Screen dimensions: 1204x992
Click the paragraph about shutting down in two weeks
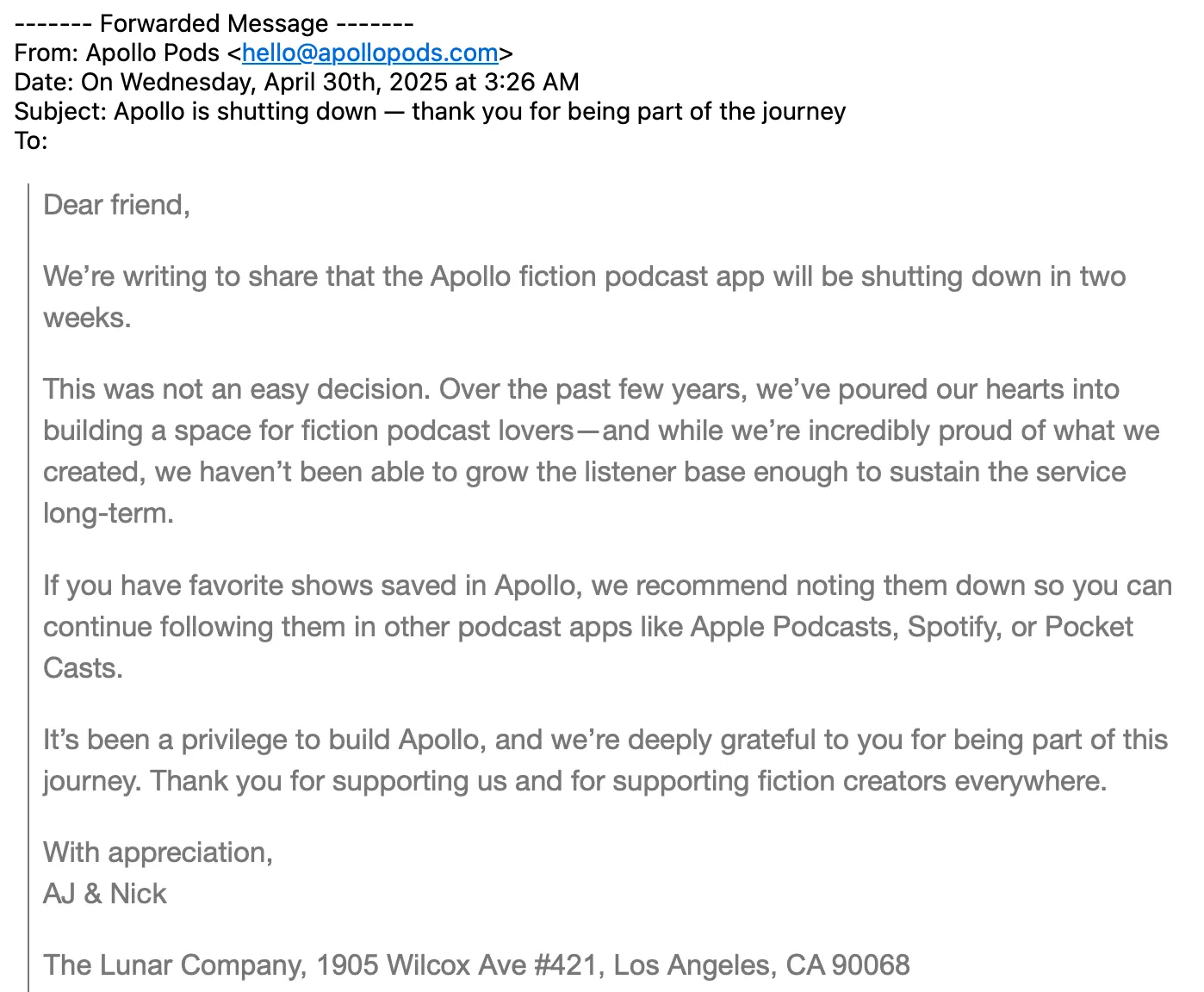(x=585, y=297)
